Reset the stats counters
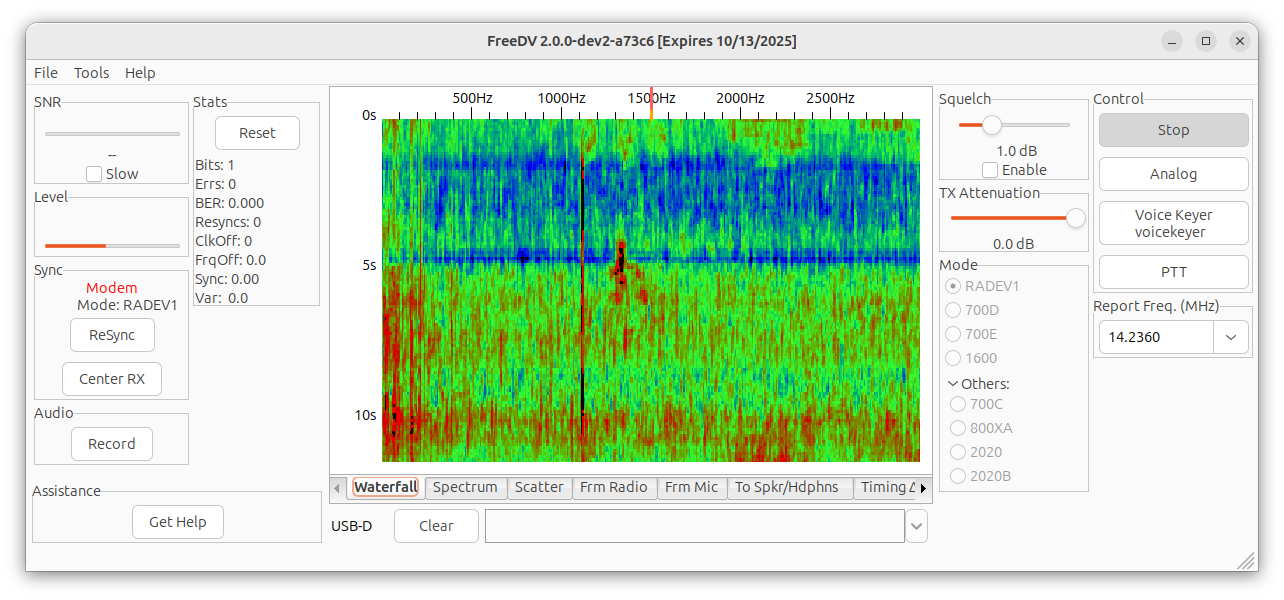This screenshot has height=600, width=1284. pyautogui.click(x=257, y=133)
